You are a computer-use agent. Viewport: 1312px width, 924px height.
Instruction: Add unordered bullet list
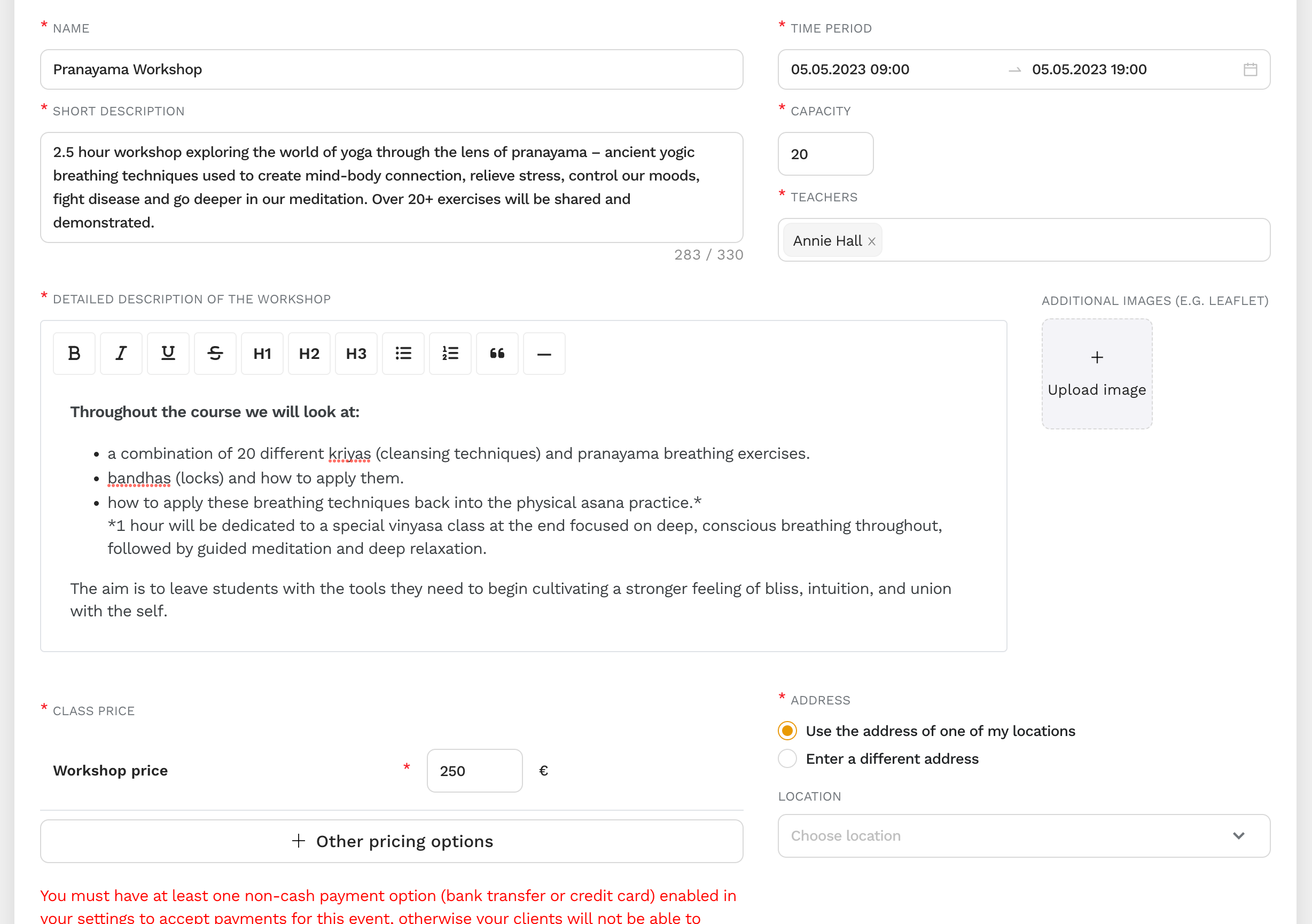(x=403, y=353)
